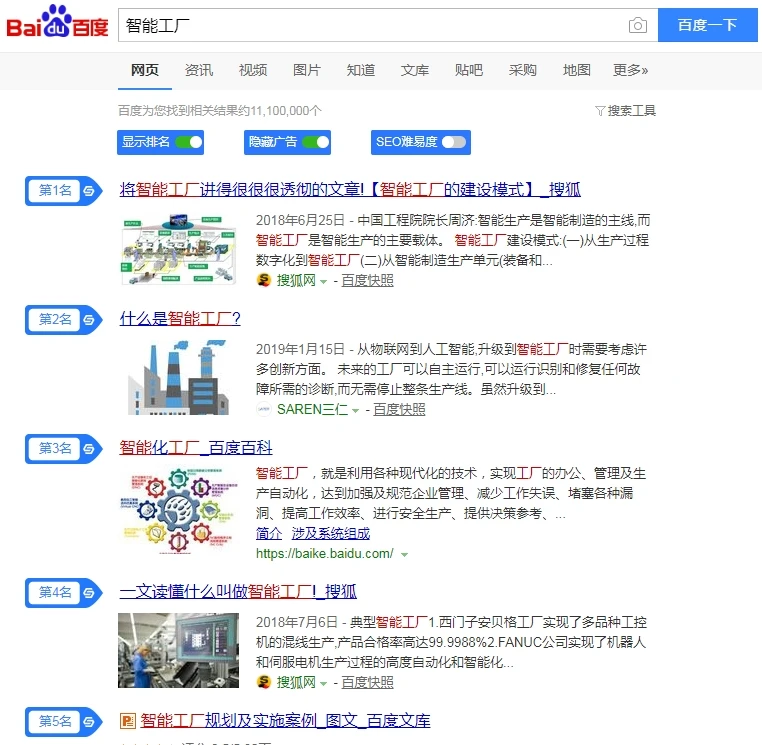Open colorful gears thumbnail of Baike result
Viewport: 762px width, 745px height.
178,511
